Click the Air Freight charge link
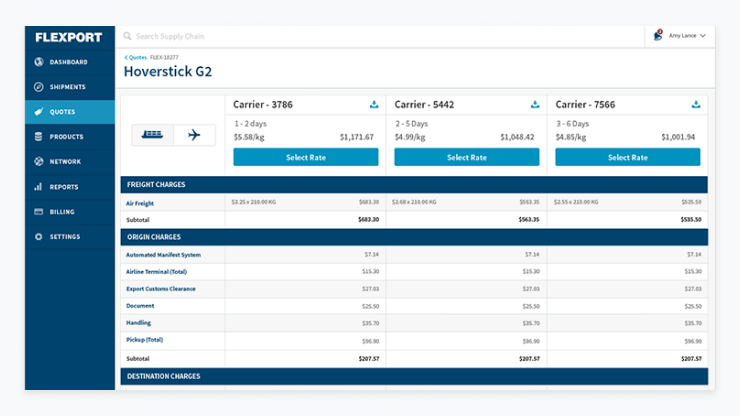 click(140, 204)
